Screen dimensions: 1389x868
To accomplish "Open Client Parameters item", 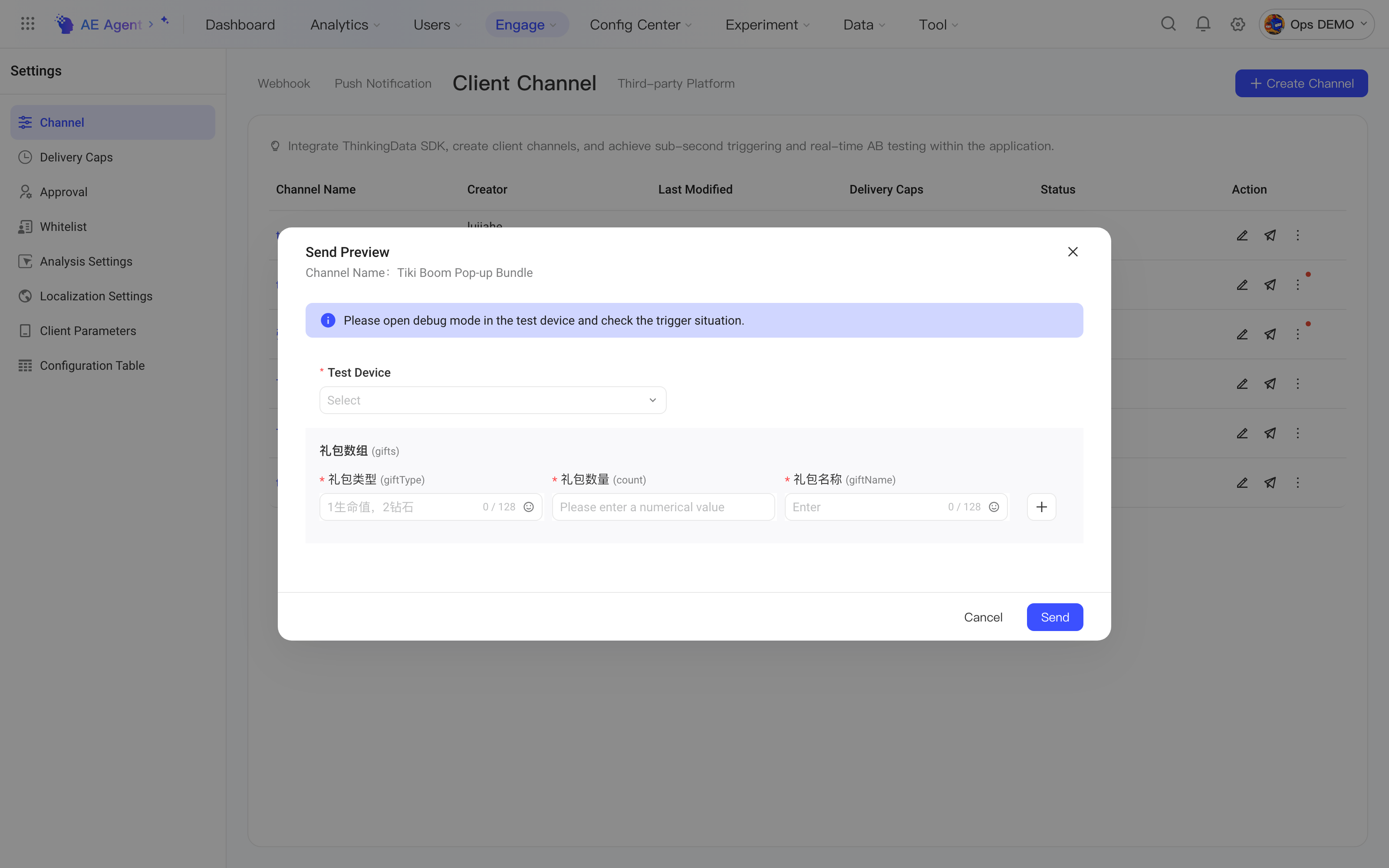I will (112, 331).
